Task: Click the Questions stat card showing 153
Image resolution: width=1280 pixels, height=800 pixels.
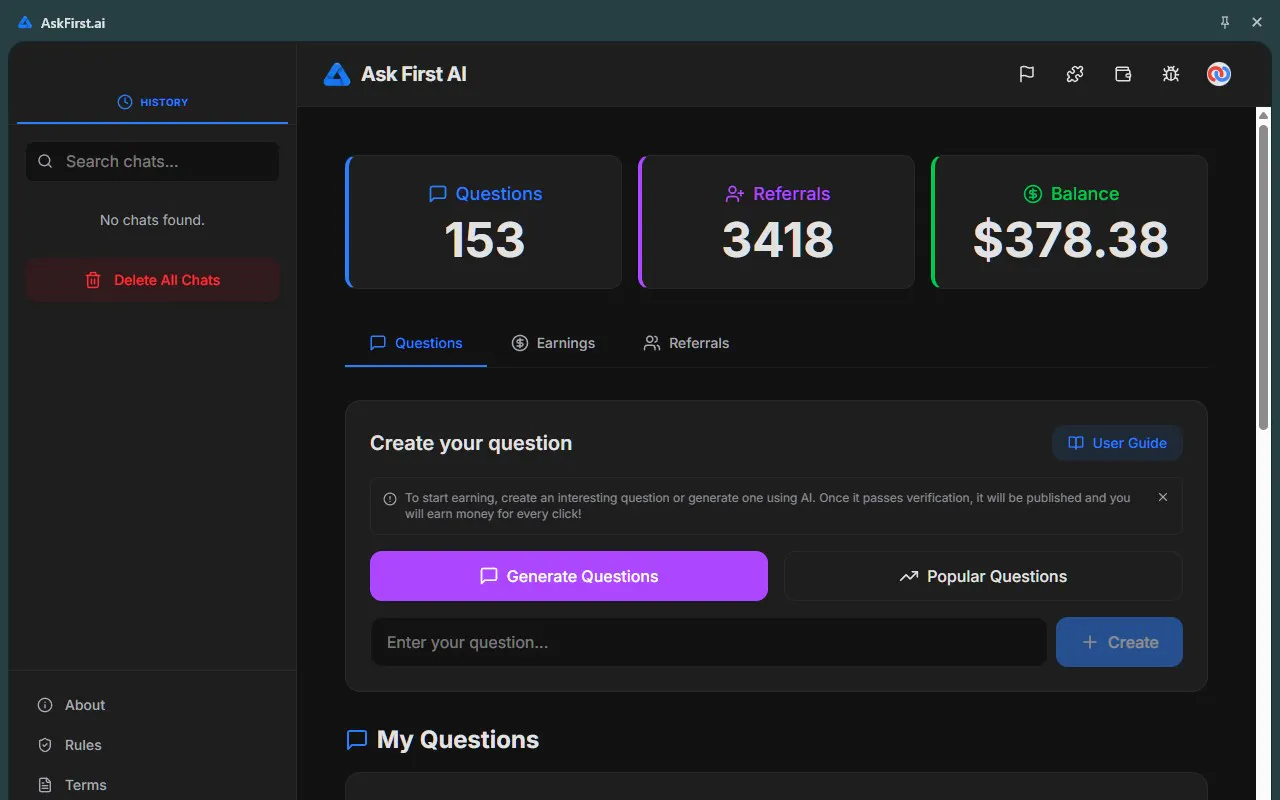Action: (x=484, y=222)
